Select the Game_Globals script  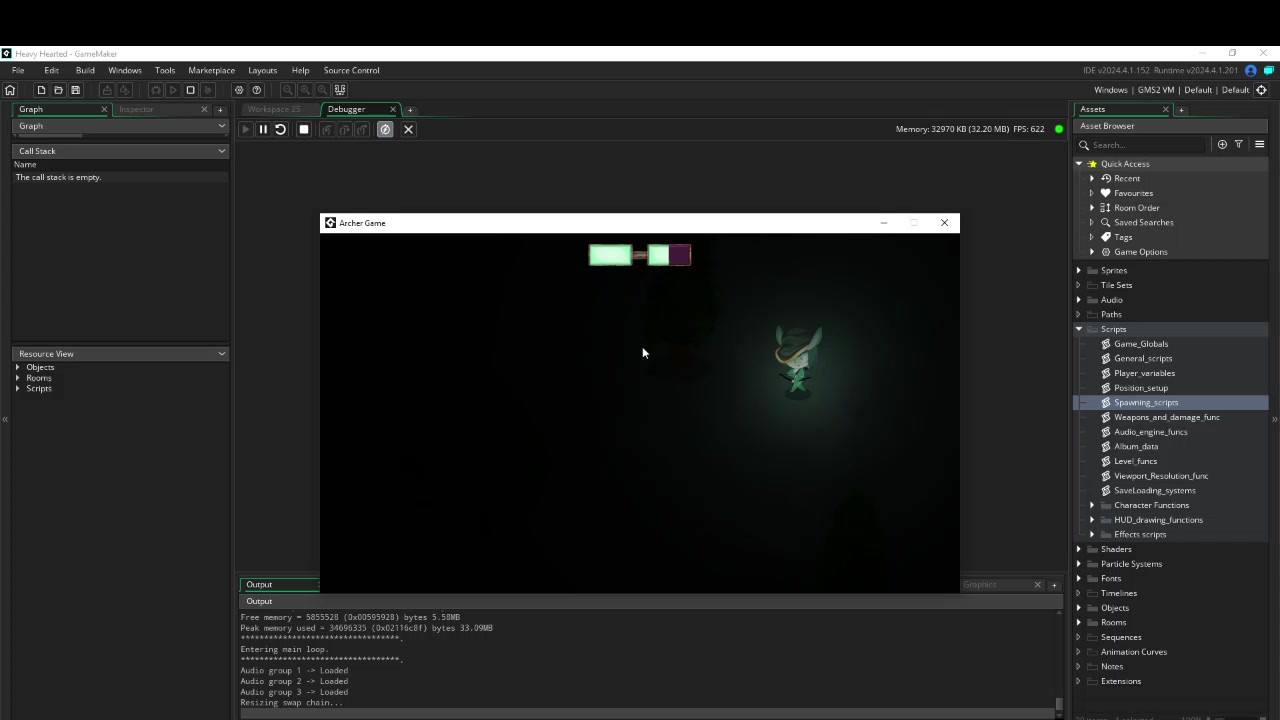pyautogui.click(x=1141, y=344)
